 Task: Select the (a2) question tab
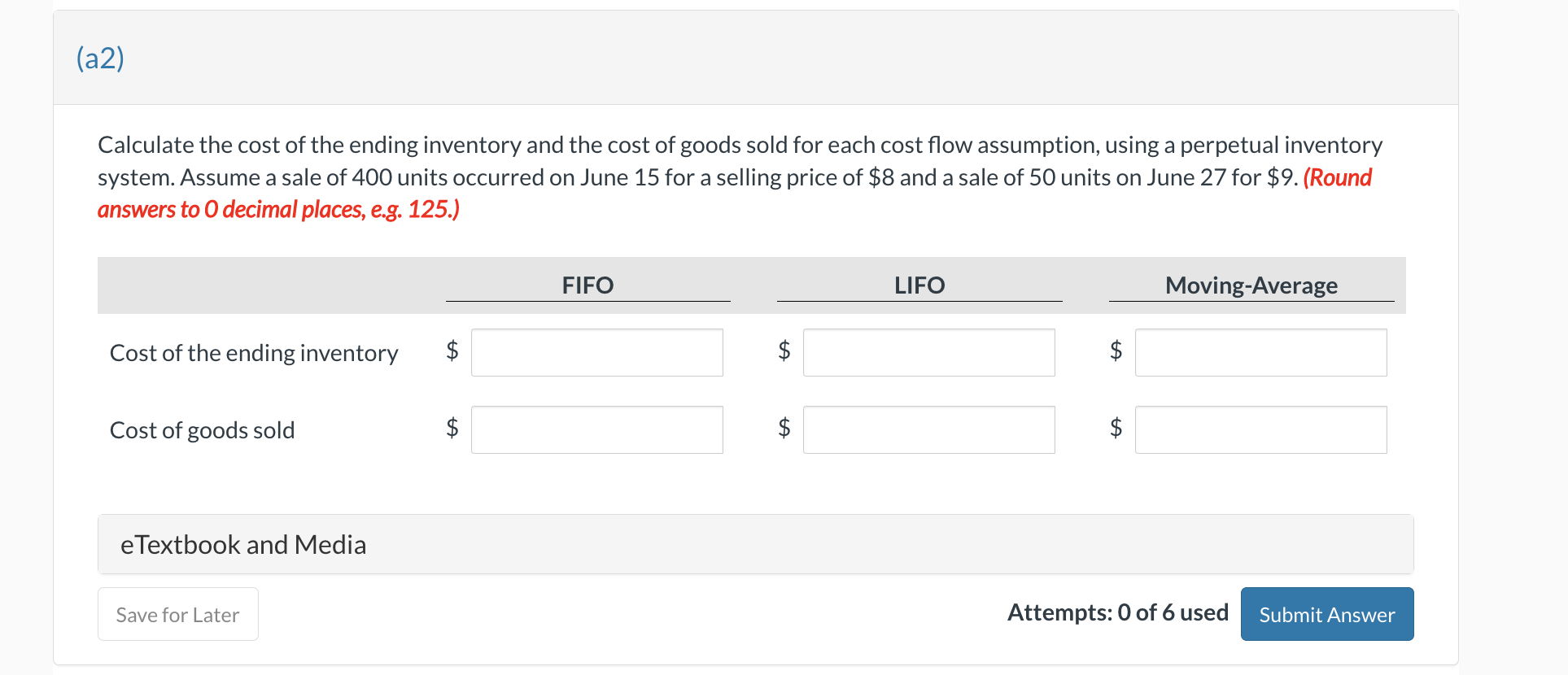(x=99, y=58)
